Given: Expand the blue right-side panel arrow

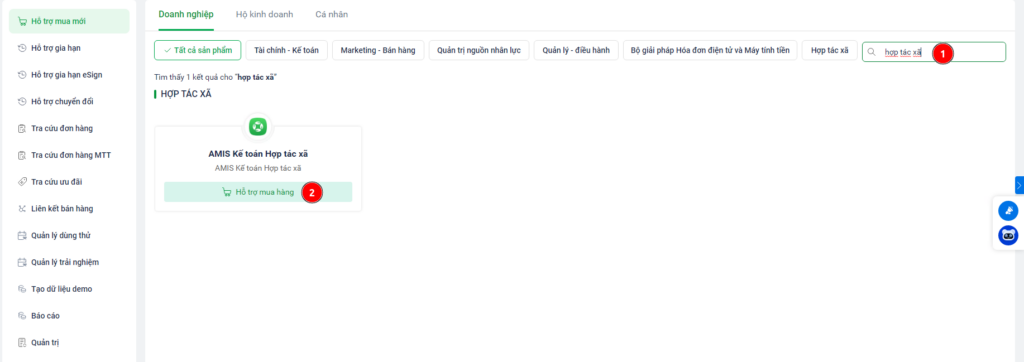Looking at the screenshot, I should [x=1019, y=186].
